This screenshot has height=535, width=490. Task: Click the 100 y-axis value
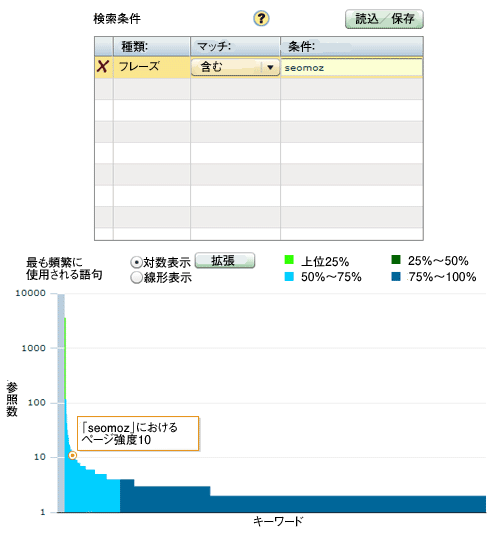[37, 403]
